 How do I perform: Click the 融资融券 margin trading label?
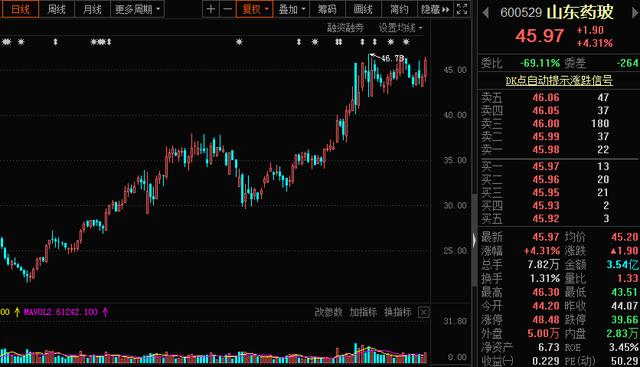click(x=345, y=28)
